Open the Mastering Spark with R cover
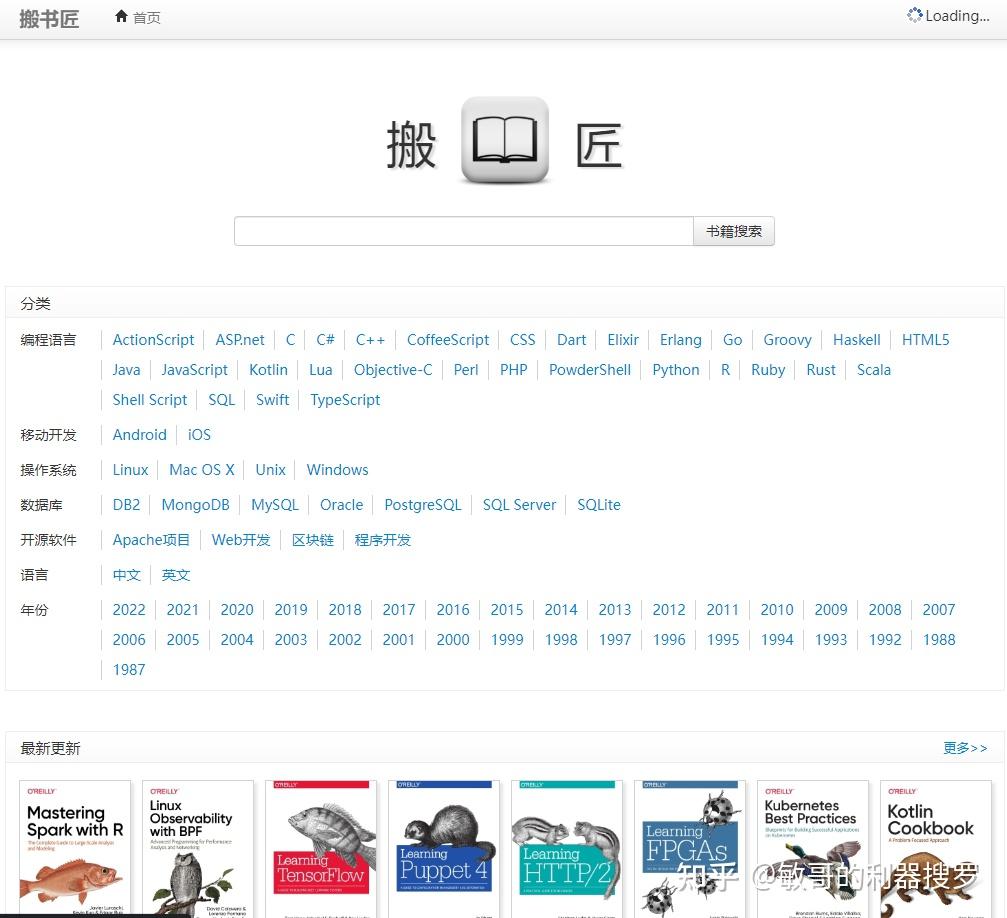The image size is (1007, 918). coord(75,848)
